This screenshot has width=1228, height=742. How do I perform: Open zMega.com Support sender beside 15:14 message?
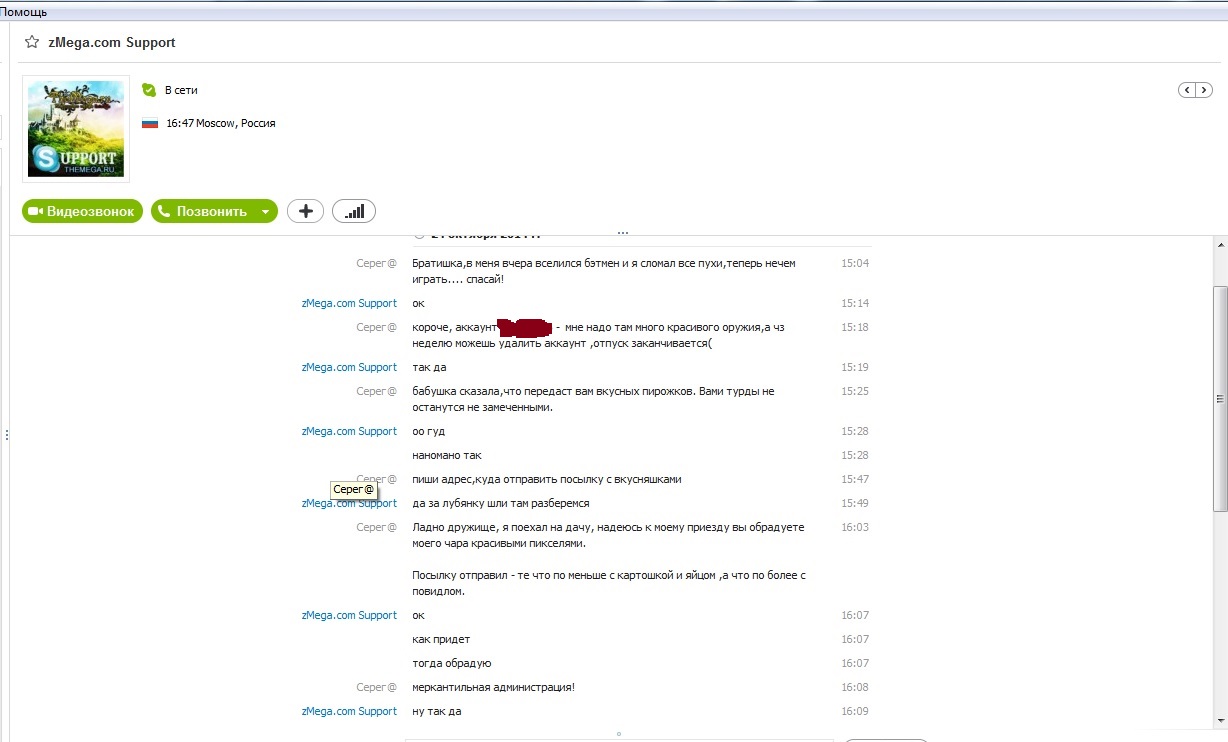[x=349, y=303]
